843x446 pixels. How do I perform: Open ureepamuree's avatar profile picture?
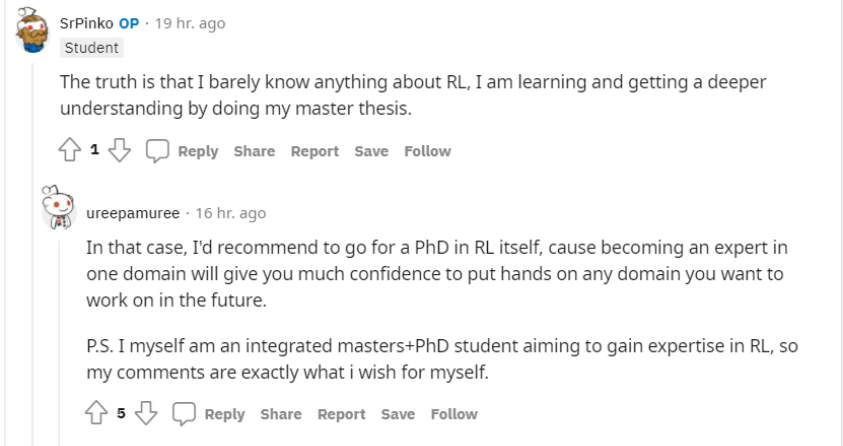(x=59, y=208)
